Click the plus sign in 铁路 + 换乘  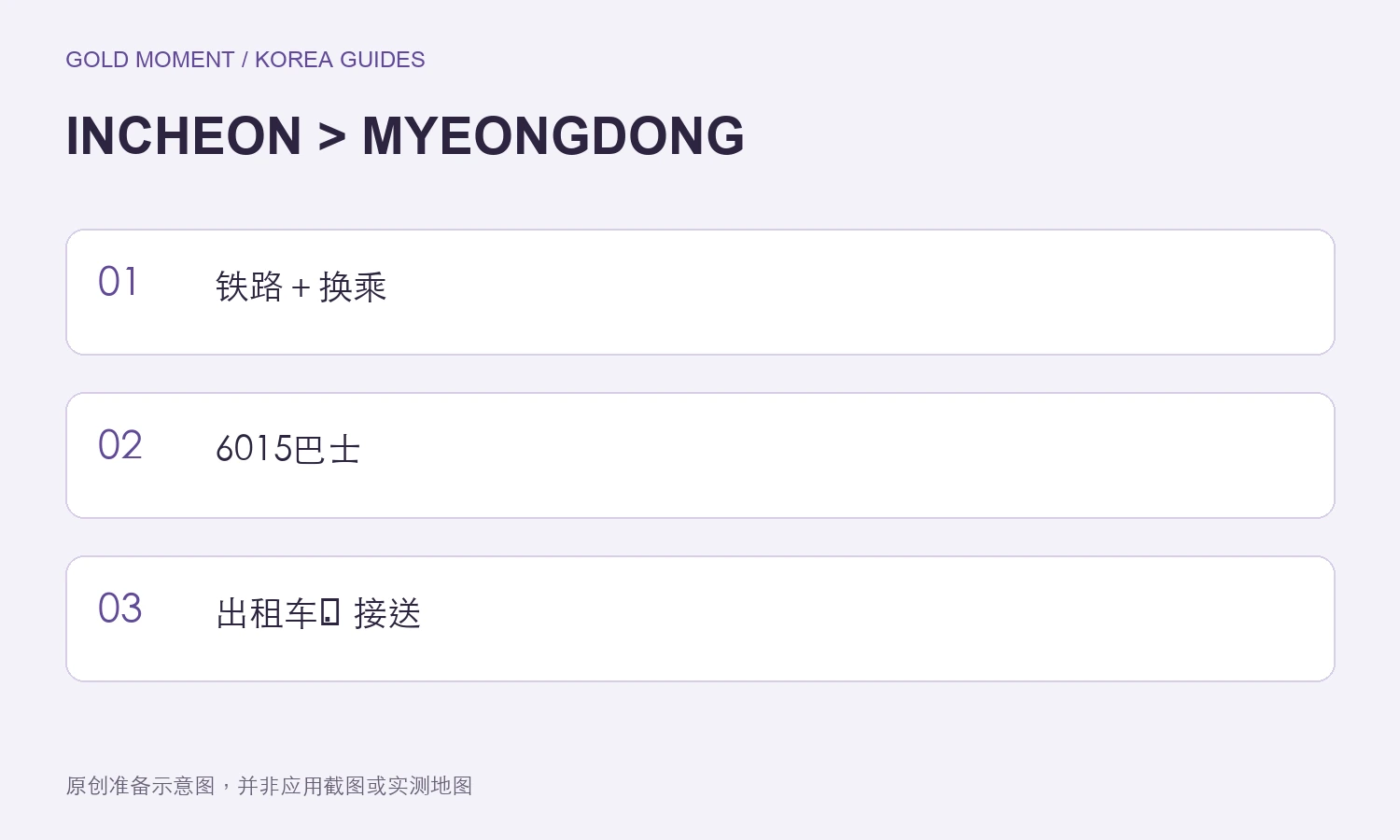pyautogui.click(x=301, y=288)
